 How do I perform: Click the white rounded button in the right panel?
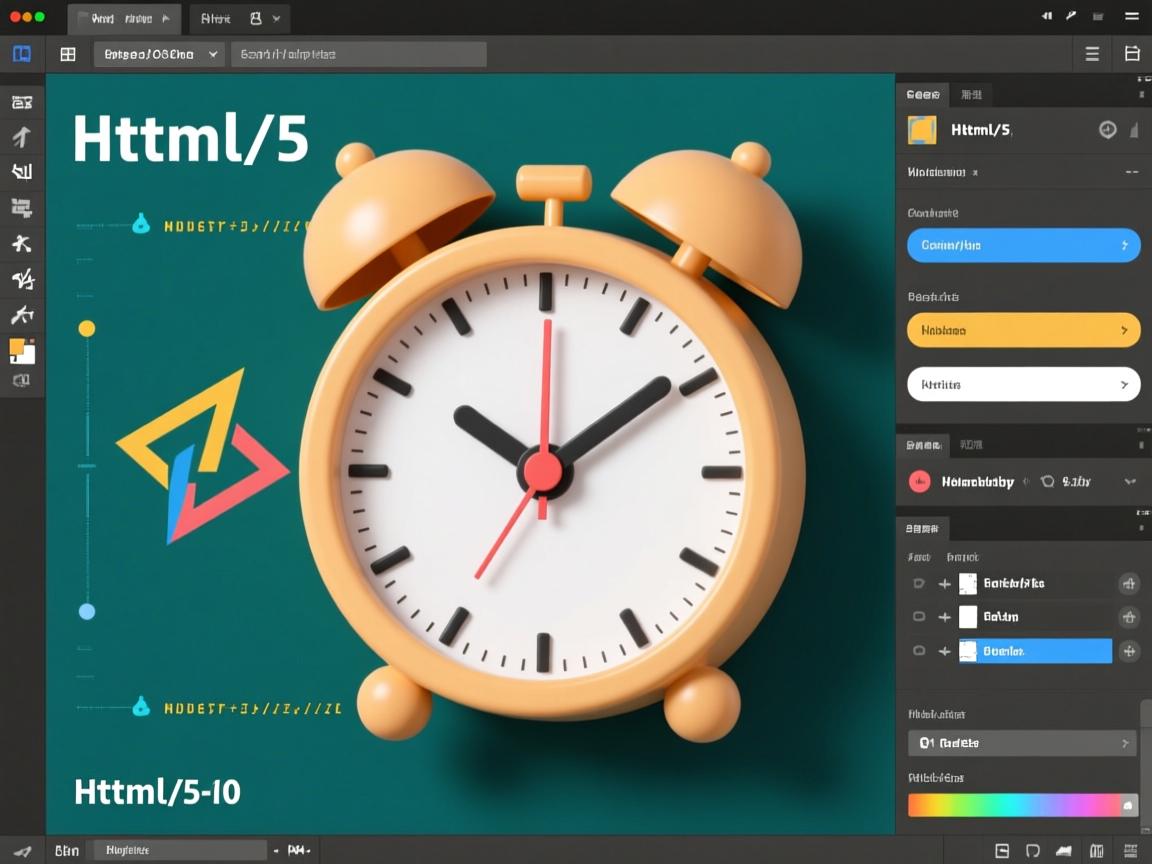[1022, 384]
